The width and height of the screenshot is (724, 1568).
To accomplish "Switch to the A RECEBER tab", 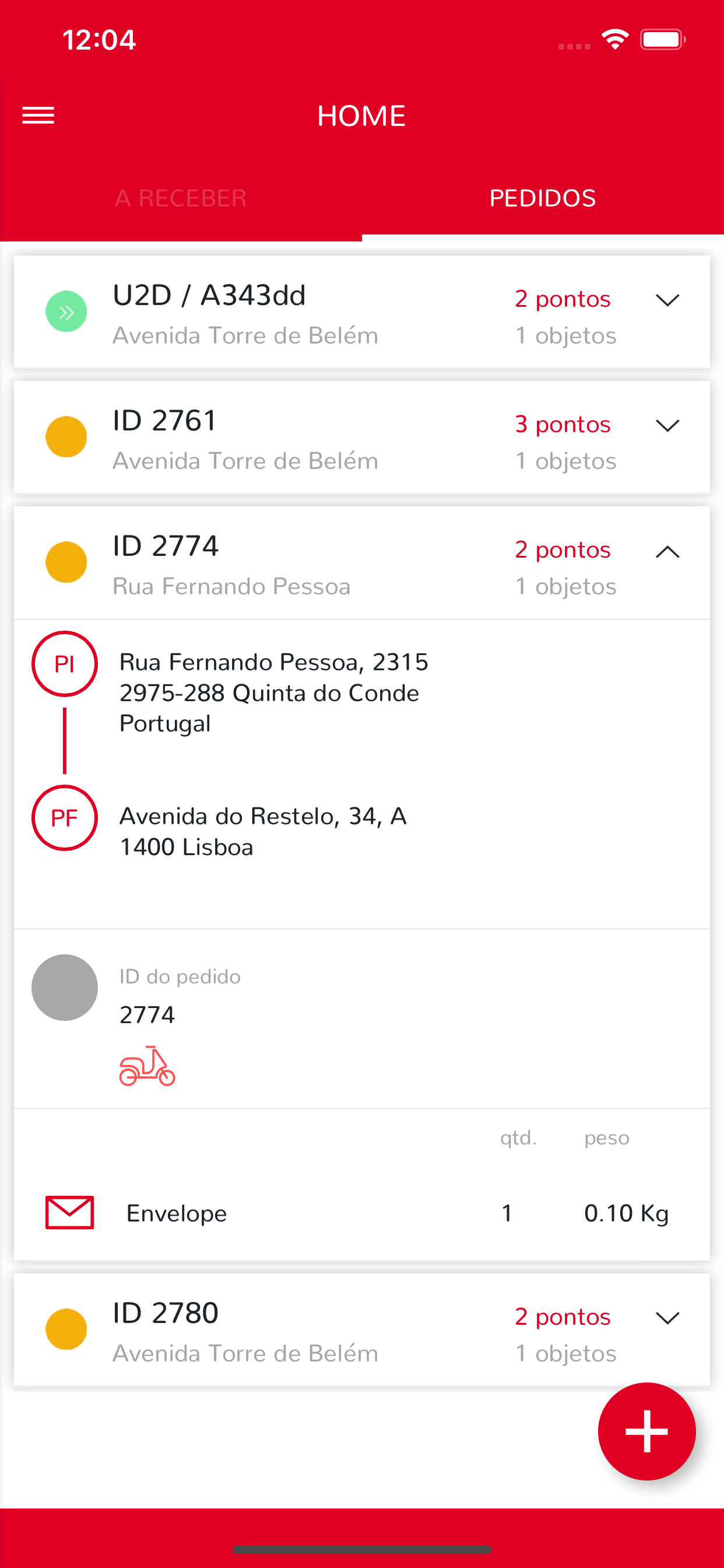I will pos(181,198).
